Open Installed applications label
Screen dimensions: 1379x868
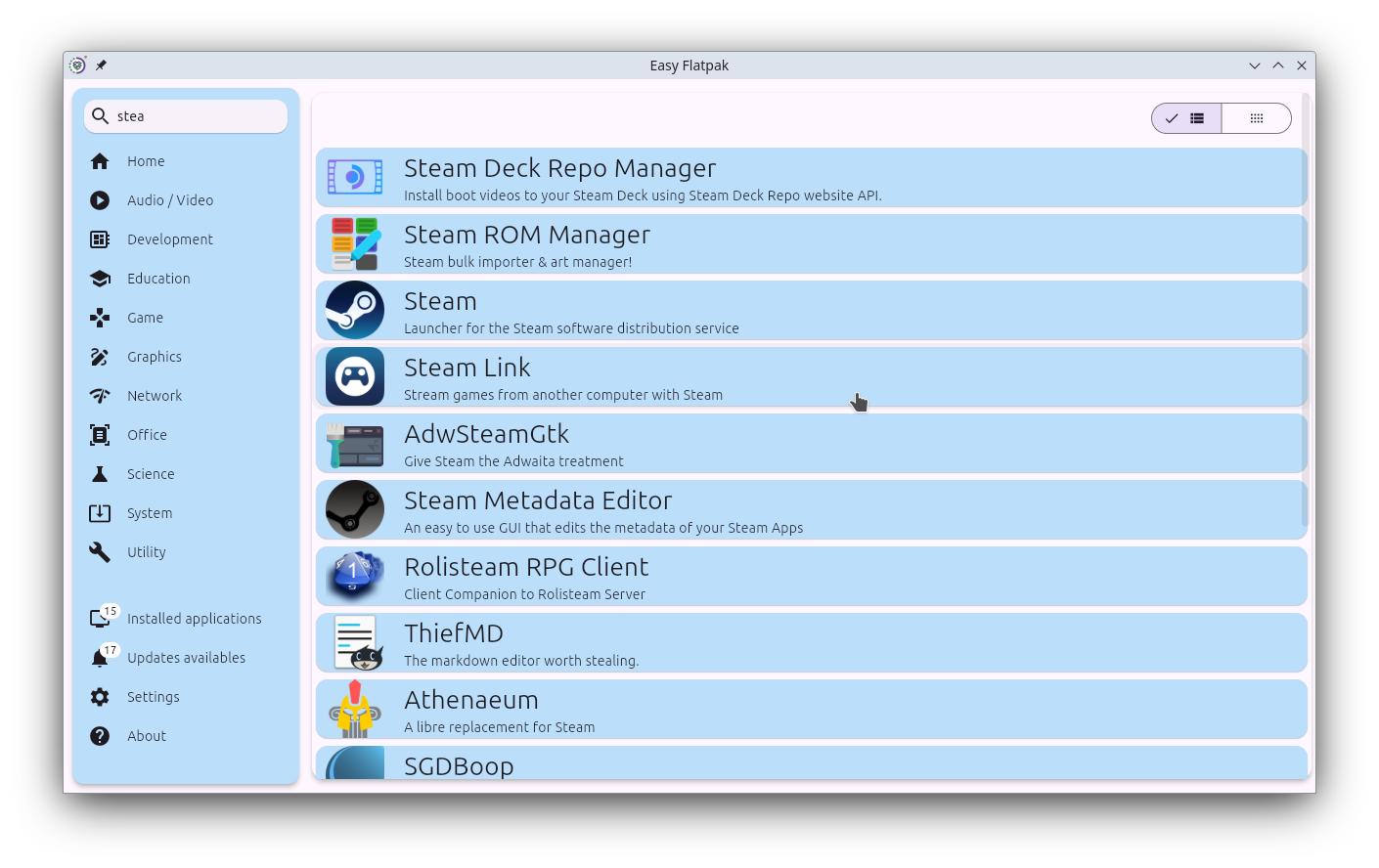[195, 619]
